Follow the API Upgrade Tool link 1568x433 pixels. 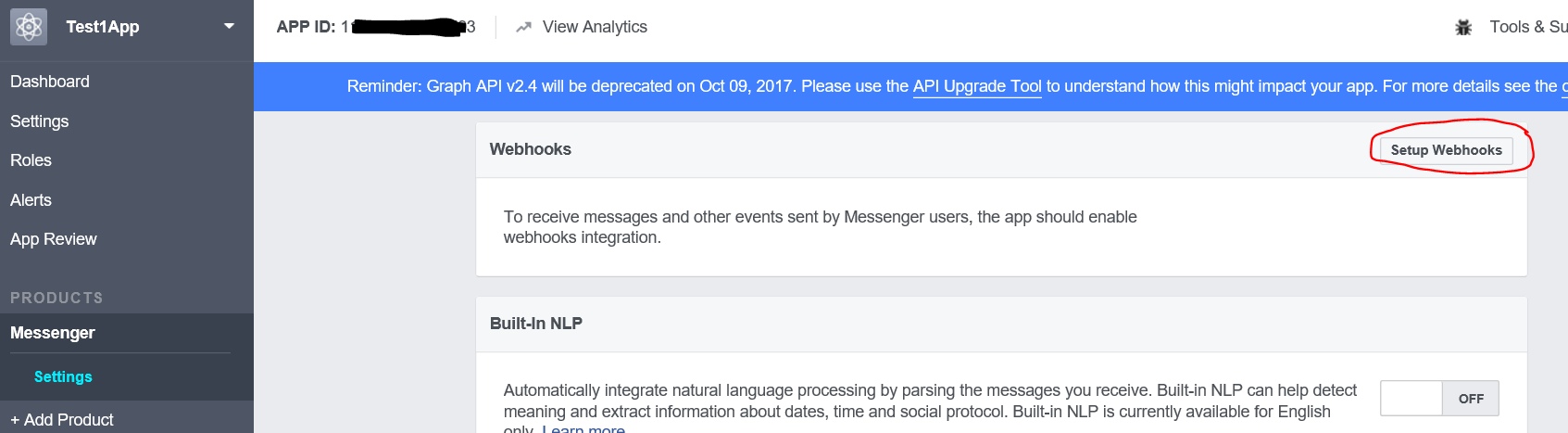977,86
